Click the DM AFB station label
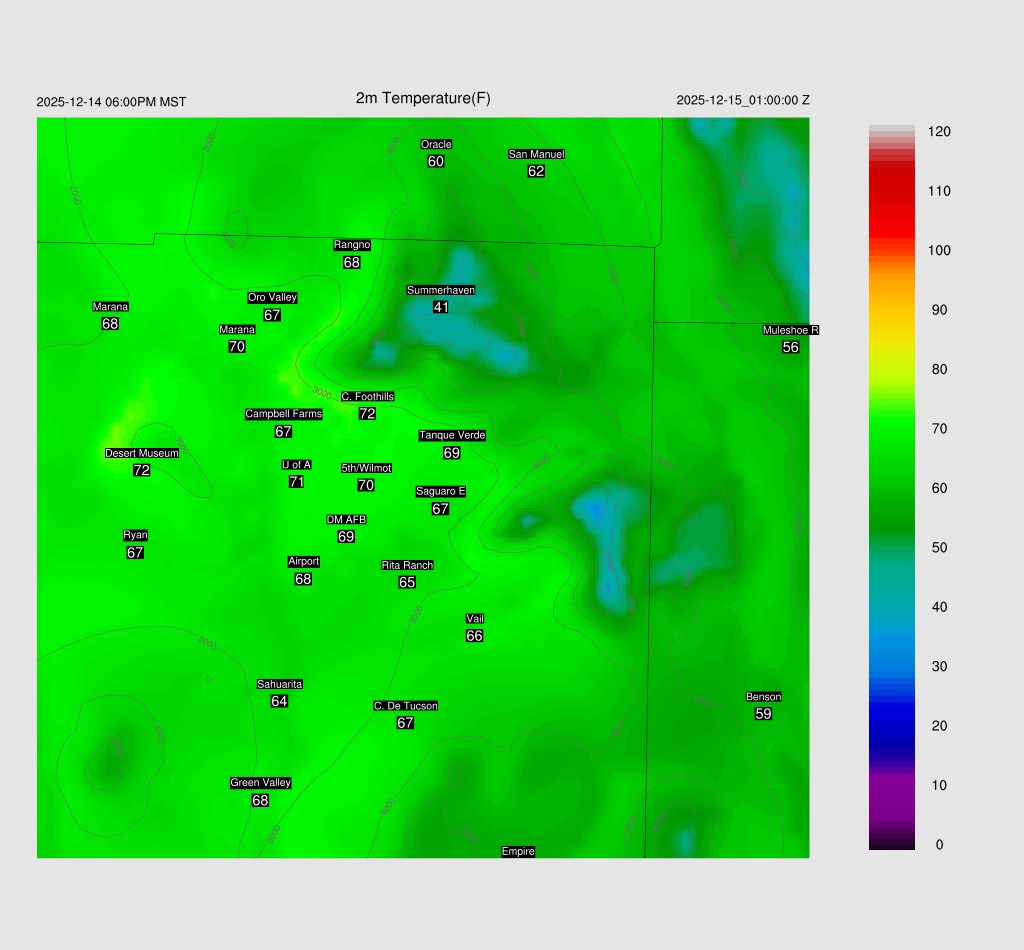 pos(346,520)
